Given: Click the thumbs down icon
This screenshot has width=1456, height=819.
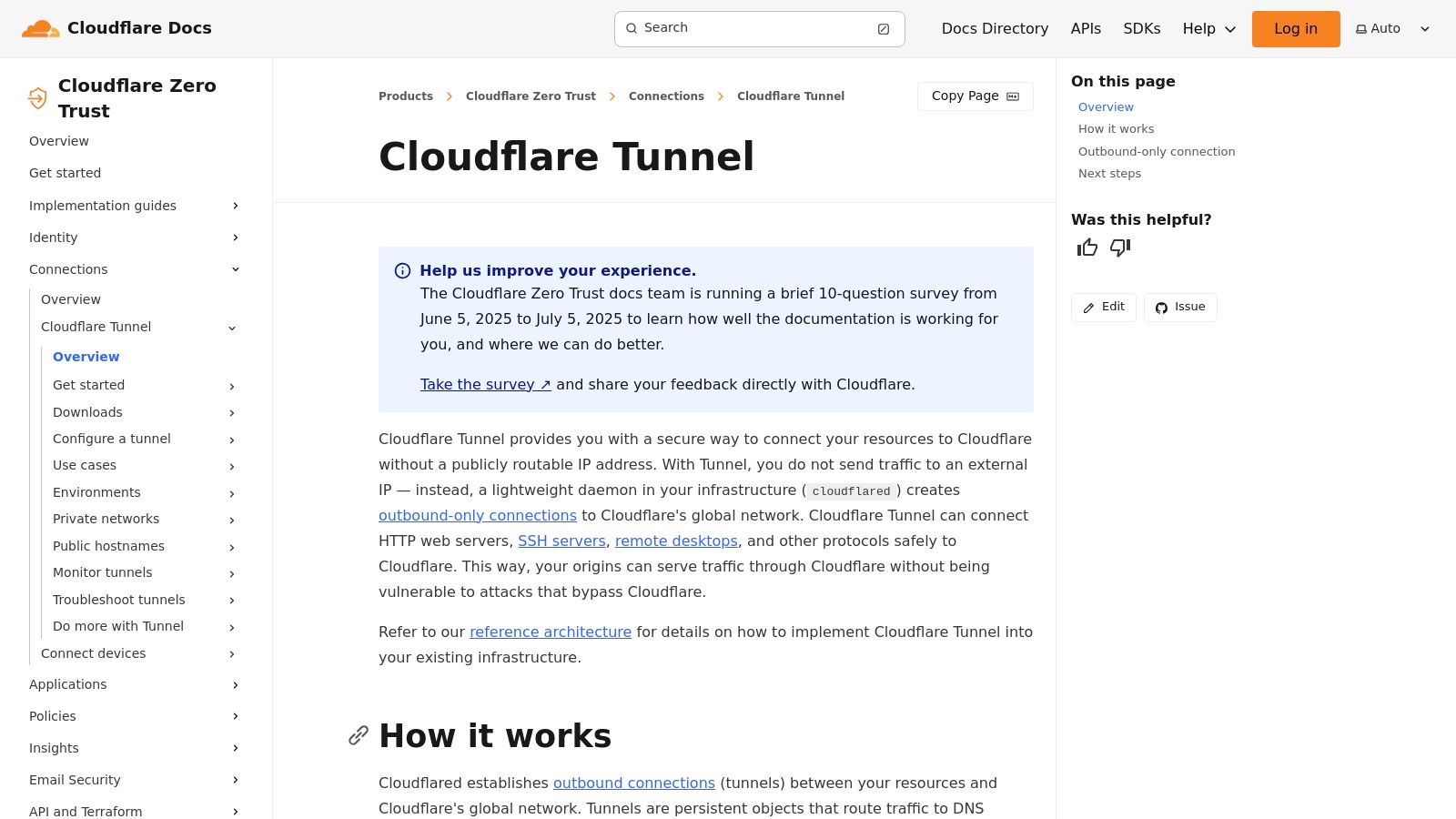Looking at the screenshot, I should click(1120, 248).
